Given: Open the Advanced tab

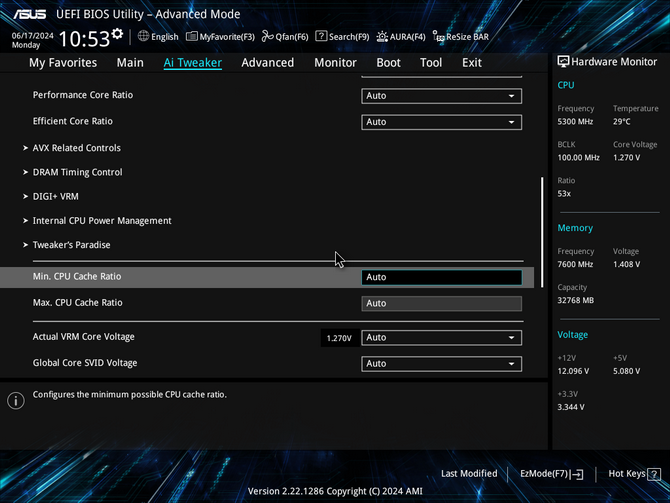Looking at the screenshot, I should click(x=267, y=63).
